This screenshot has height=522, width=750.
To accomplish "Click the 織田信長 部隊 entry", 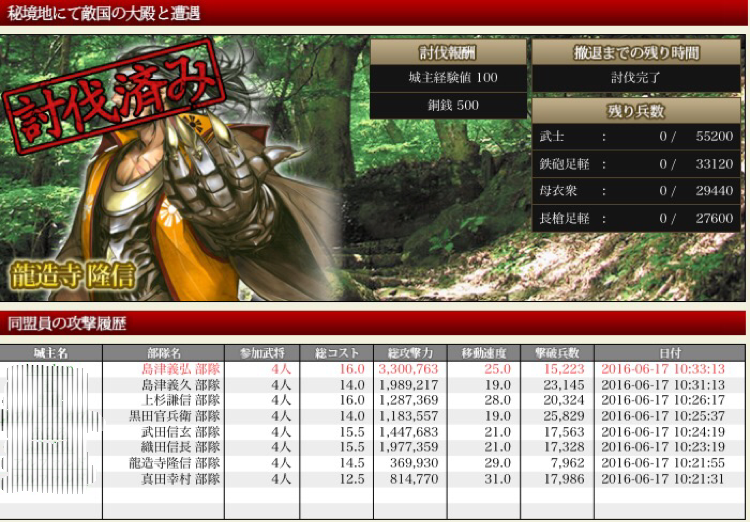I will tap(181, 447).
